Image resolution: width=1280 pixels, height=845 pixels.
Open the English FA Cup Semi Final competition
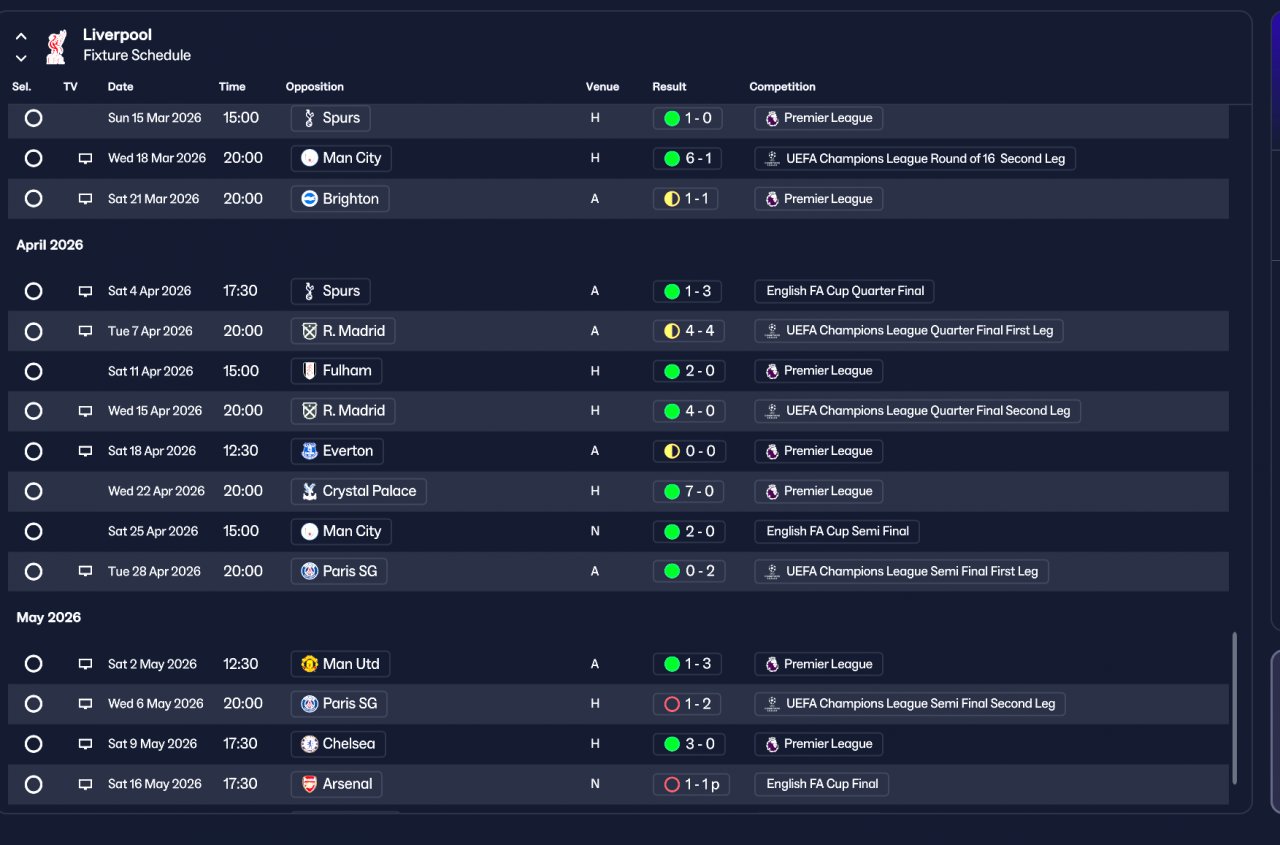(837, 531)
